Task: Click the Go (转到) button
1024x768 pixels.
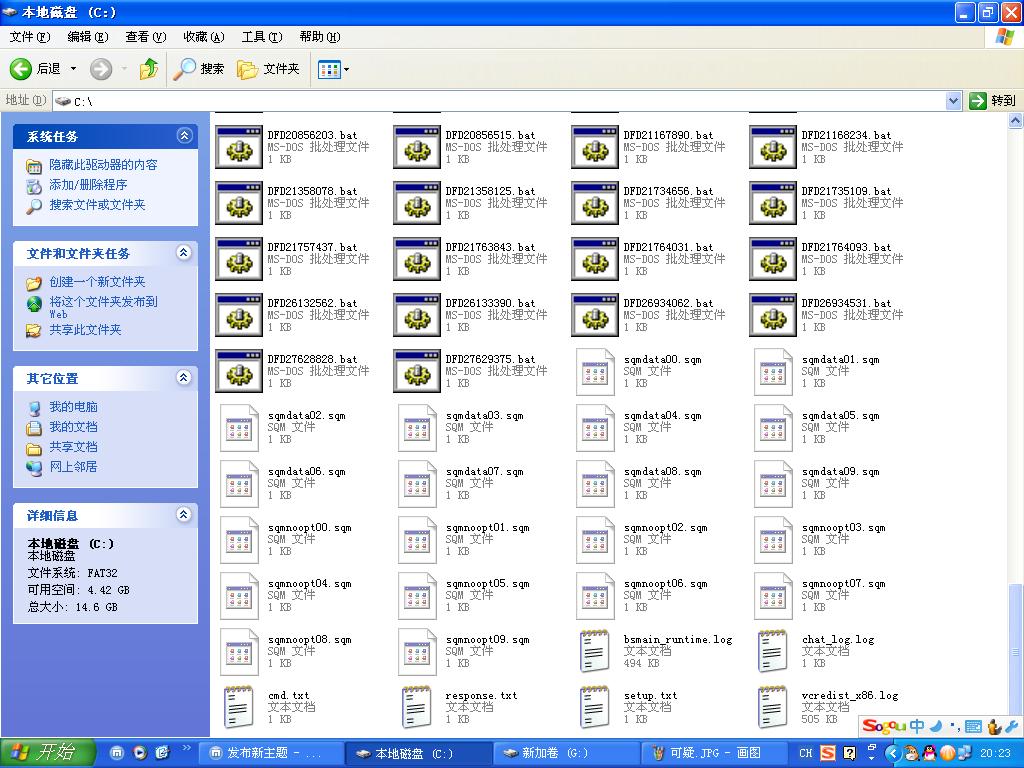Action: [993, 101]
